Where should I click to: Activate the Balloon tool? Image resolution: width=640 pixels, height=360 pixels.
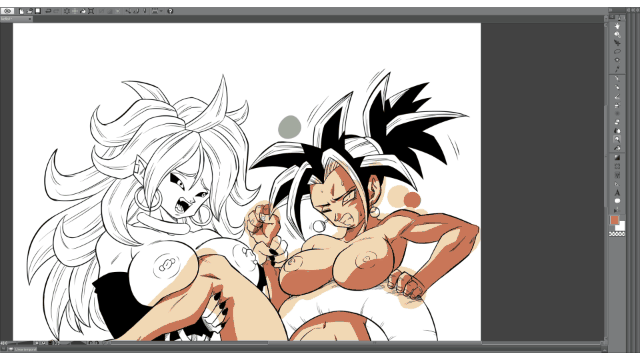617,201
